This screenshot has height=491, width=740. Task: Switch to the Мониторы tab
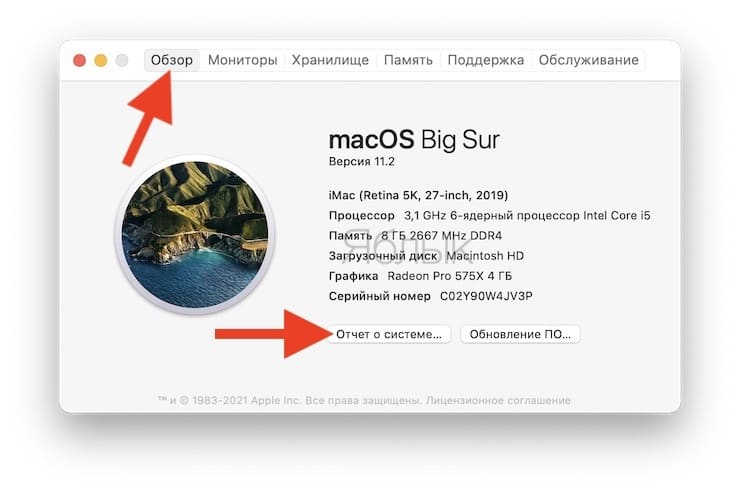[x=243, y=60]
